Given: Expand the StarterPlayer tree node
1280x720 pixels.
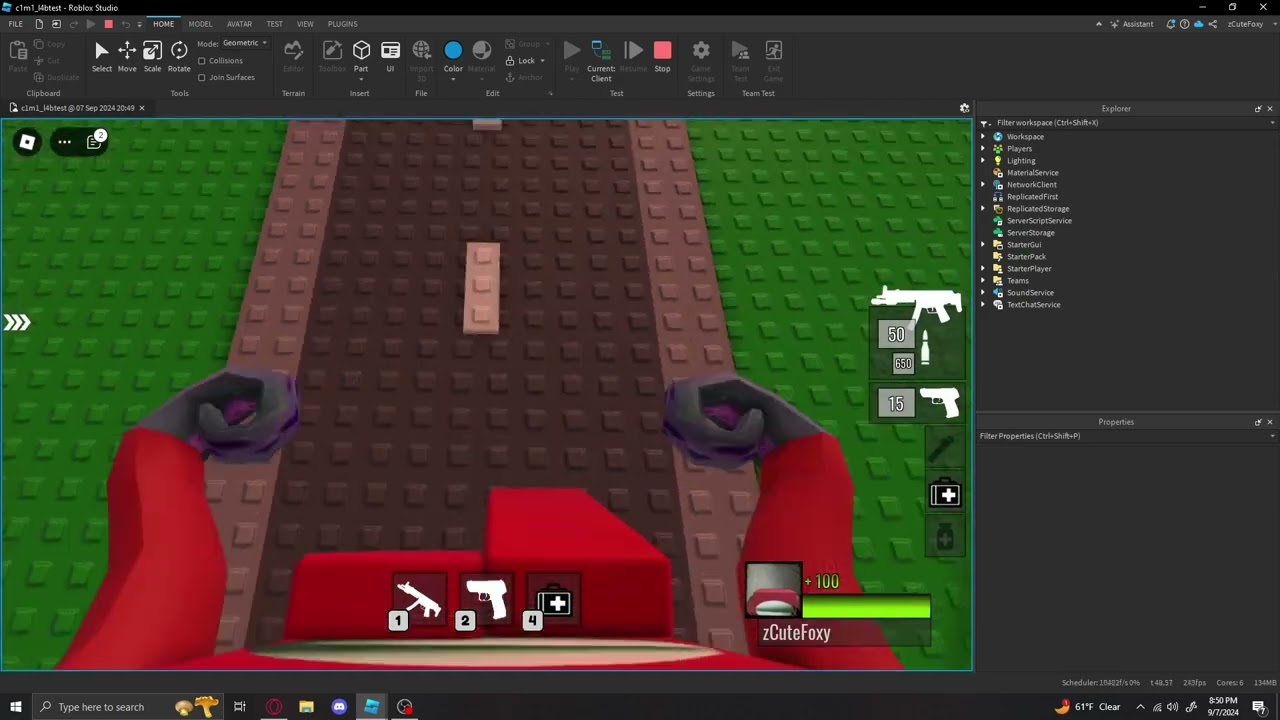Looking at the screenshot, I should pos(983,269).
